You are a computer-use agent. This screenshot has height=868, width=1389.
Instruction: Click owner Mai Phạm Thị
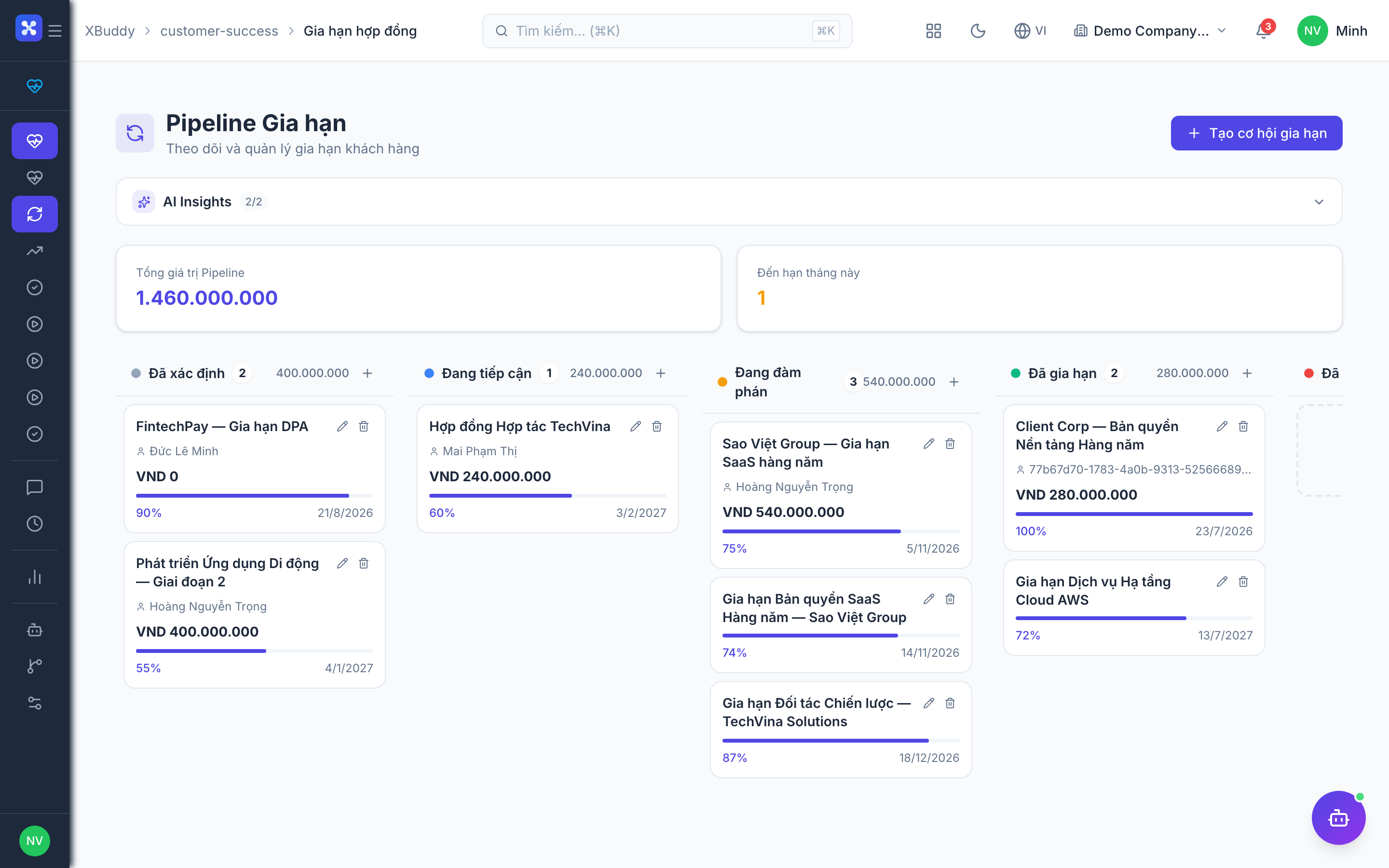(x=480, y=451)
